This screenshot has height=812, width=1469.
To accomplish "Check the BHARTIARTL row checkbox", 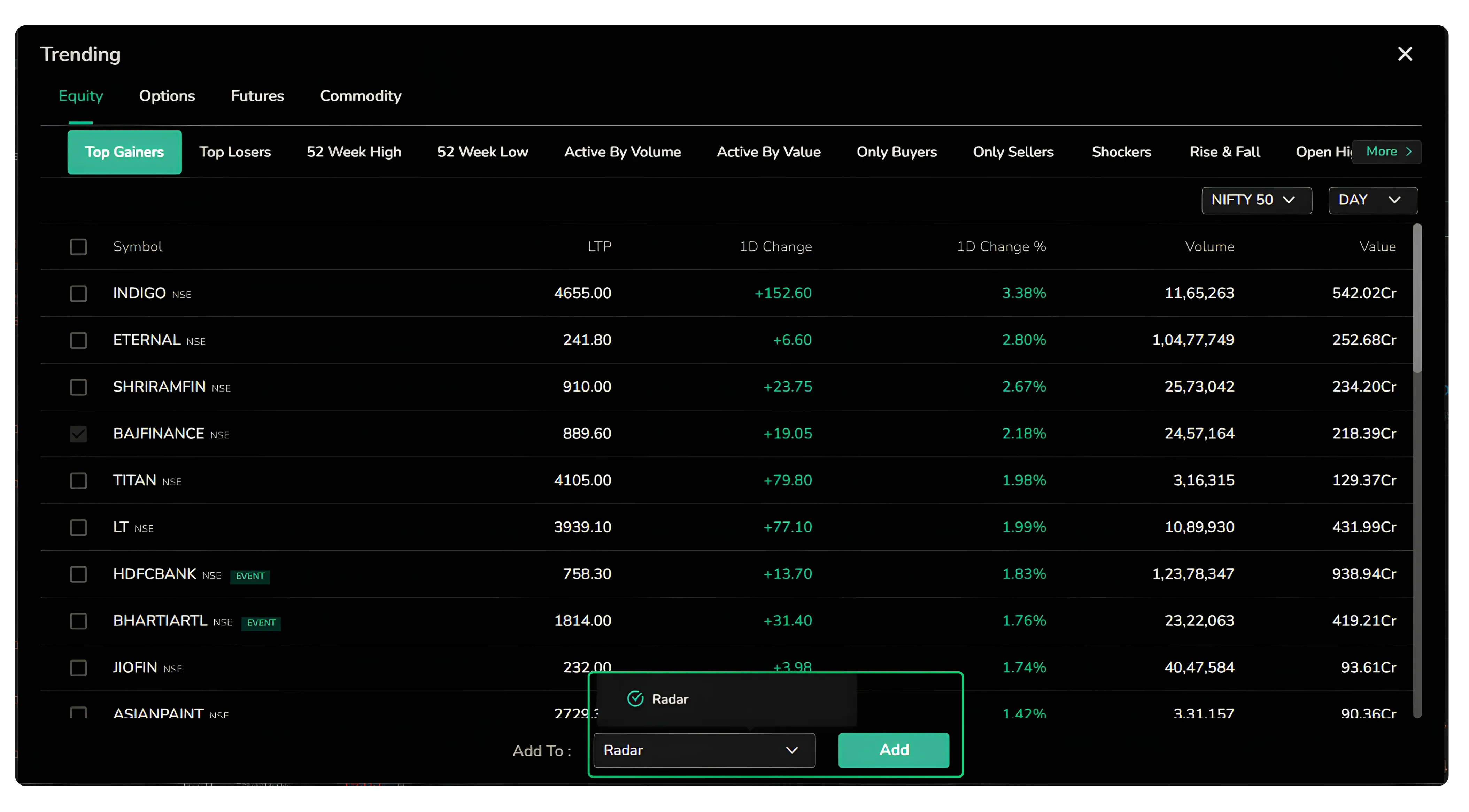I will coord(78,621).
